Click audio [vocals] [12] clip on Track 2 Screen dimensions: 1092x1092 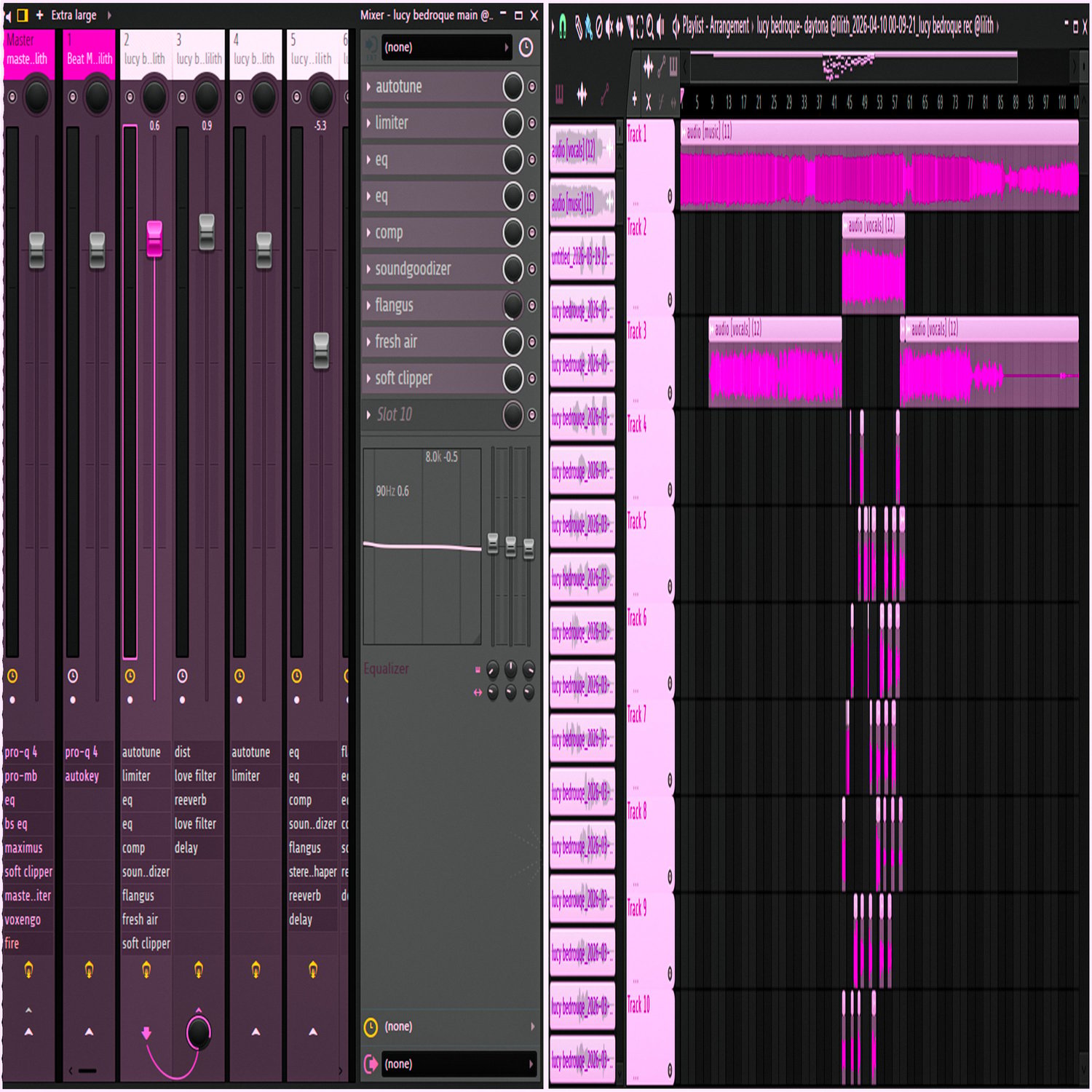(x=873, y=264)
